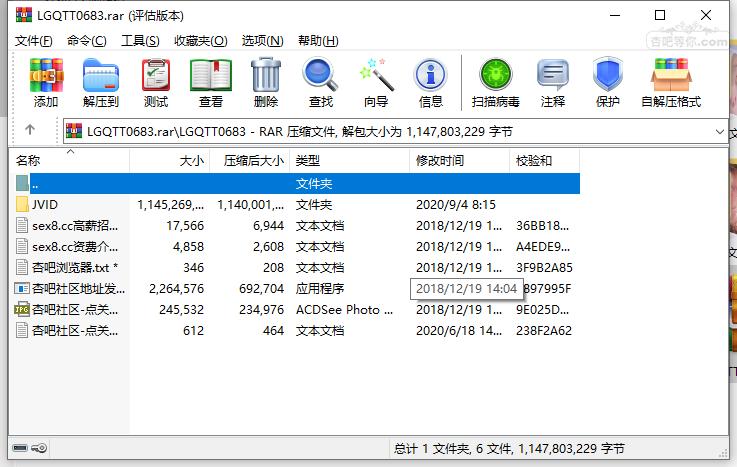Sort by 名称 column header

click(70, 161)
